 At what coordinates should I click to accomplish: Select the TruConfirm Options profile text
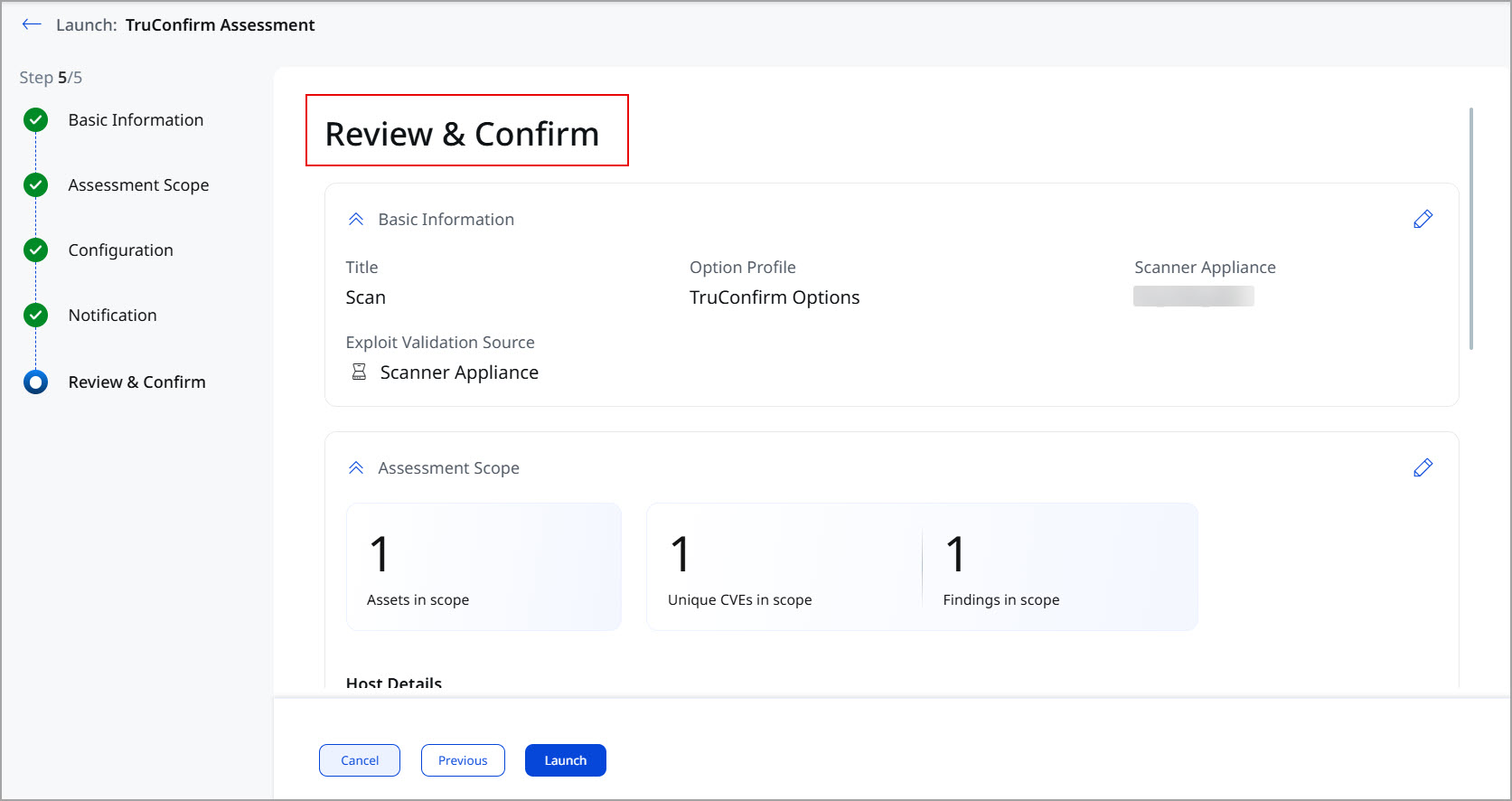coord(775,297)
